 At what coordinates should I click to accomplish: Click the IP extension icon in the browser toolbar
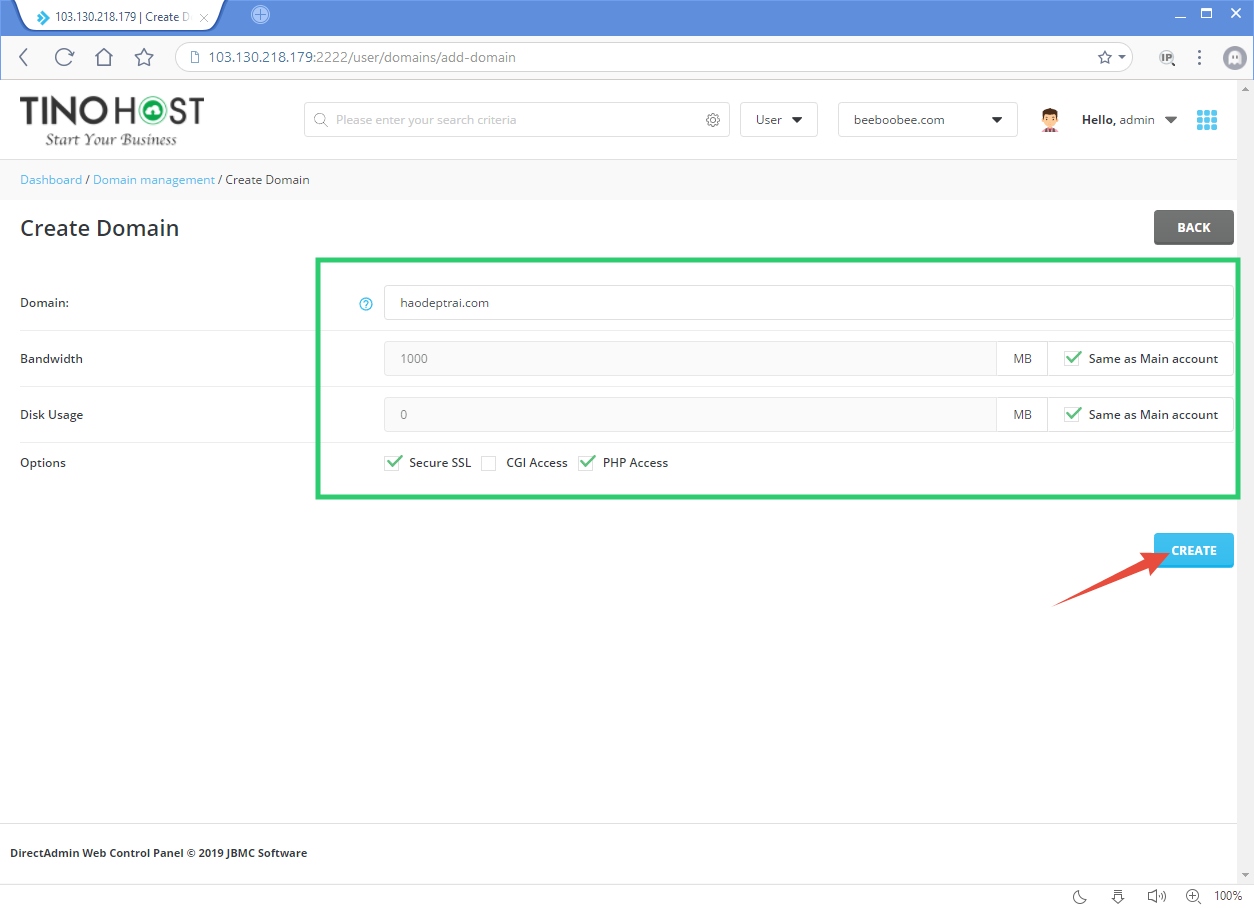[1166, 57]
